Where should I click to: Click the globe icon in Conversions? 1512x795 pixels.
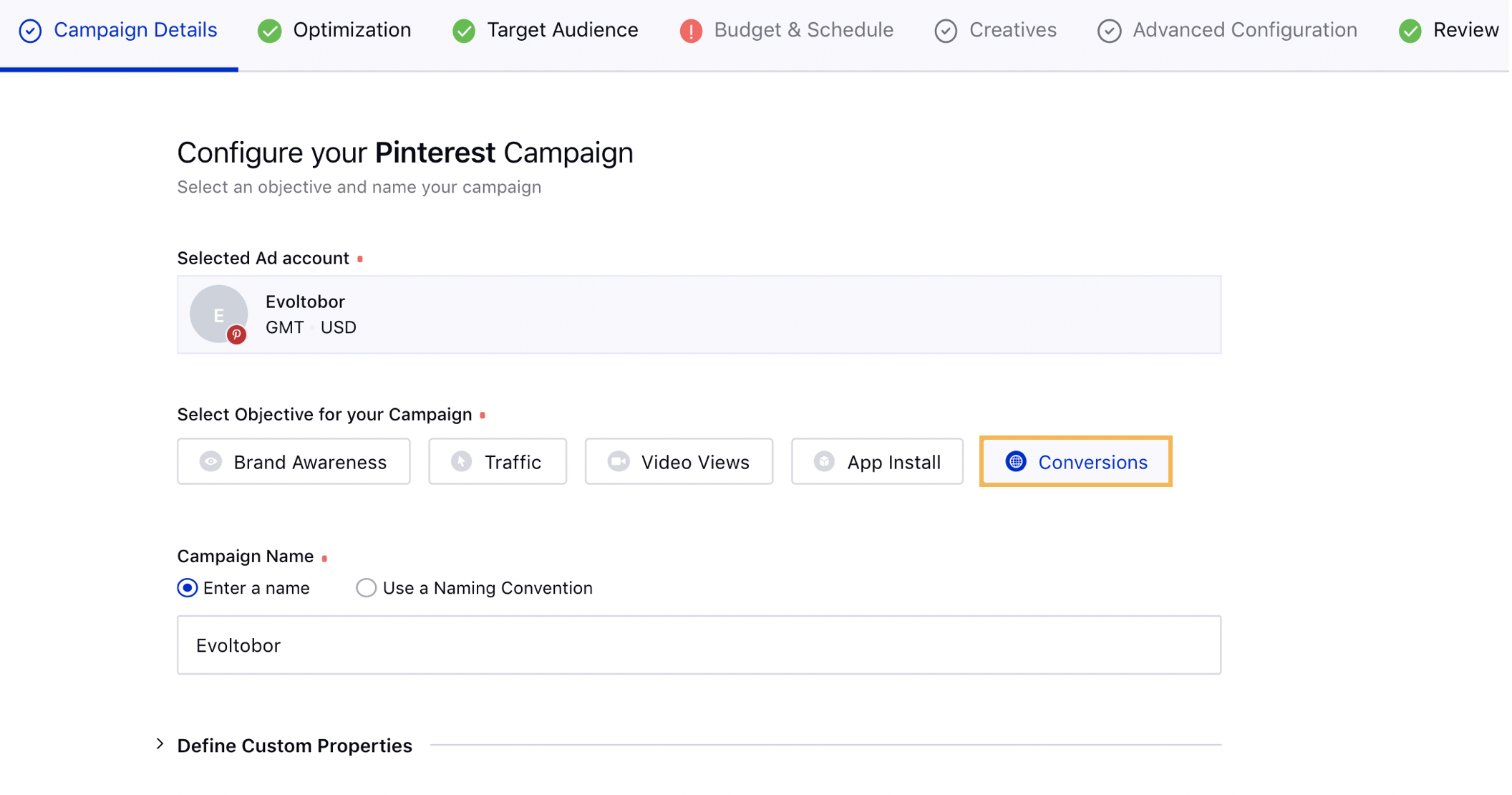click(x=1016, y=462)
